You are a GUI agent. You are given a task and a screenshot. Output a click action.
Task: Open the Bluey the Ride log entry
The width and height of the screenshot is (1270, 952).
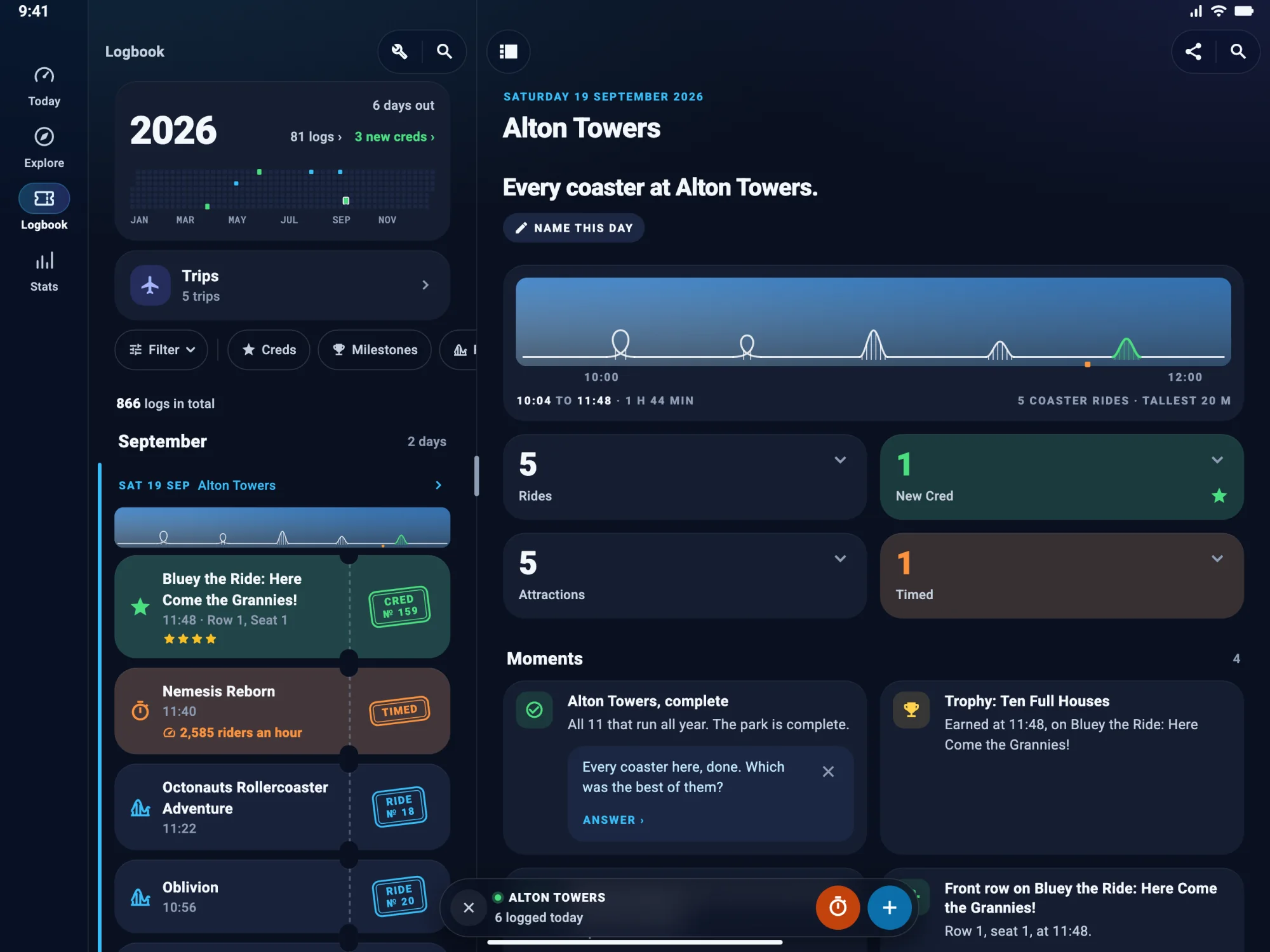coord(282,606)
